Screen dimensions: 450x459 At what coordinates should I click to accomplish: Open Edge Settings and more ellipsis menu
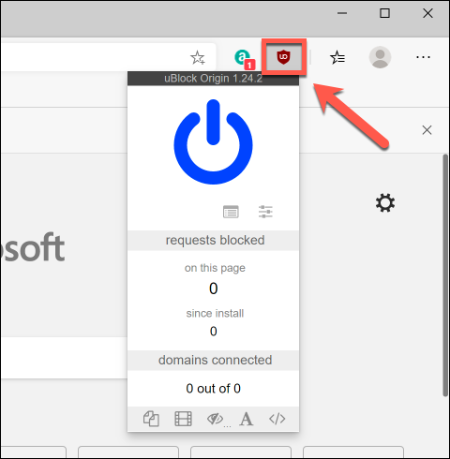[423, 57]
